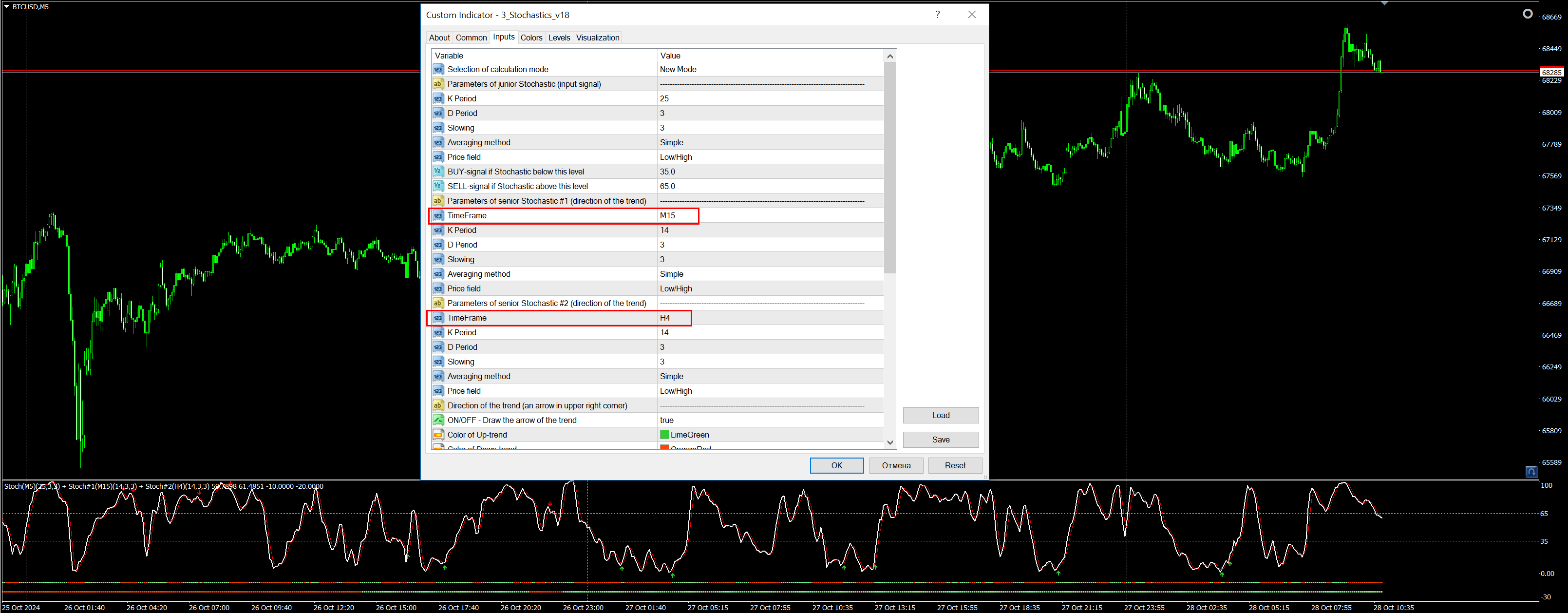Click the circle icon in chart top-right corner
Screen dimensions: 1568x613
click(1527, 13)
